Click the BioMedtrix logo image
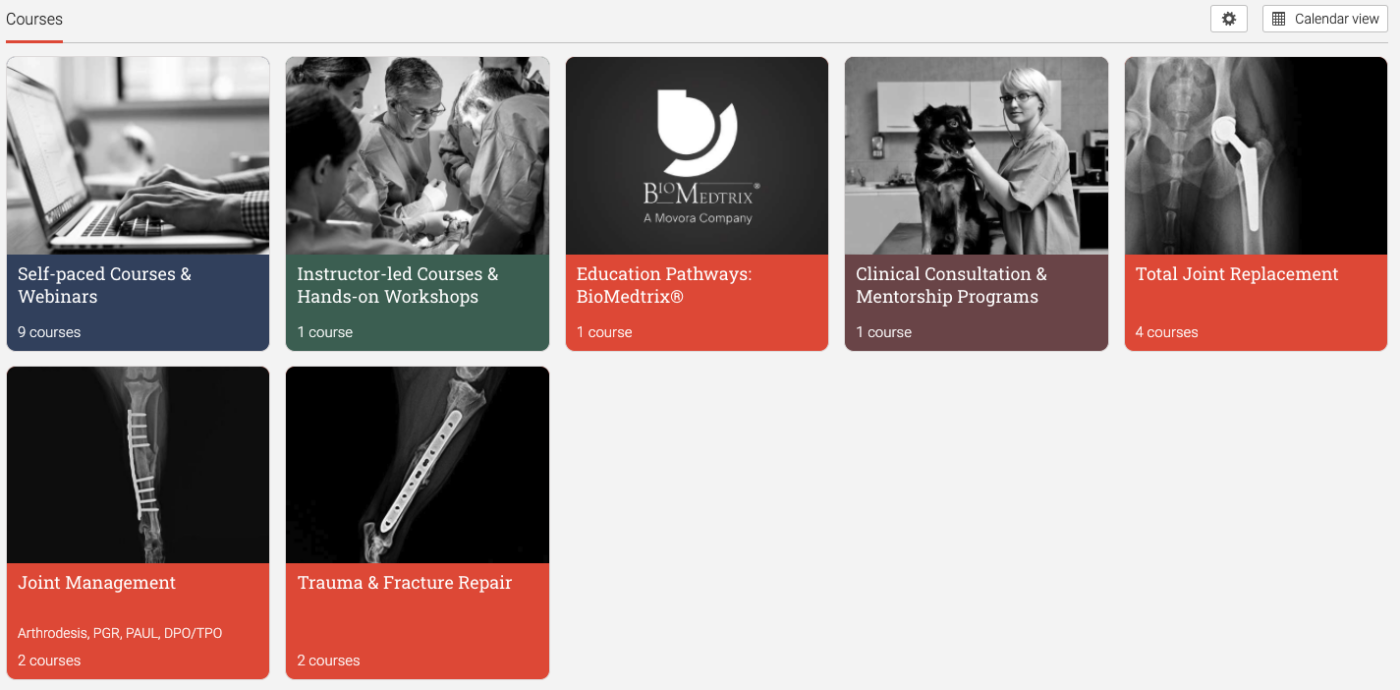1400x690 pixels. click(x=697, y=156)
